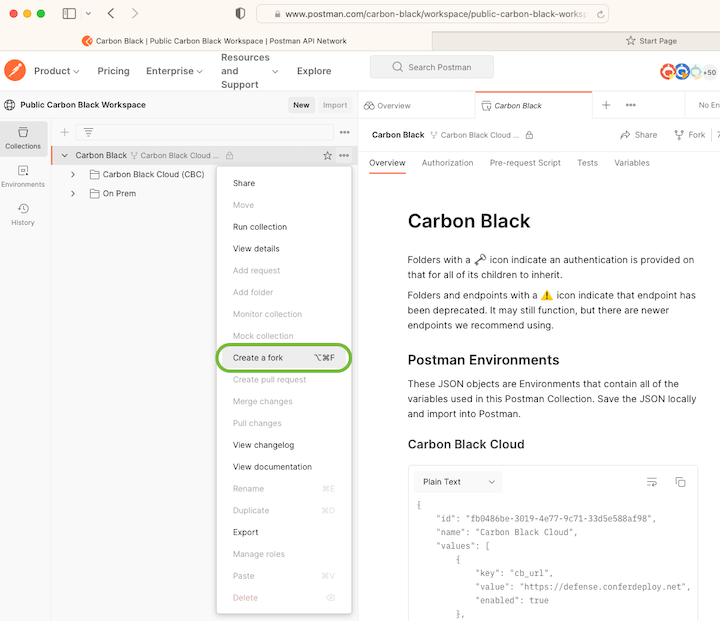
Task: Click the Search Postman field
Action: 432,67
